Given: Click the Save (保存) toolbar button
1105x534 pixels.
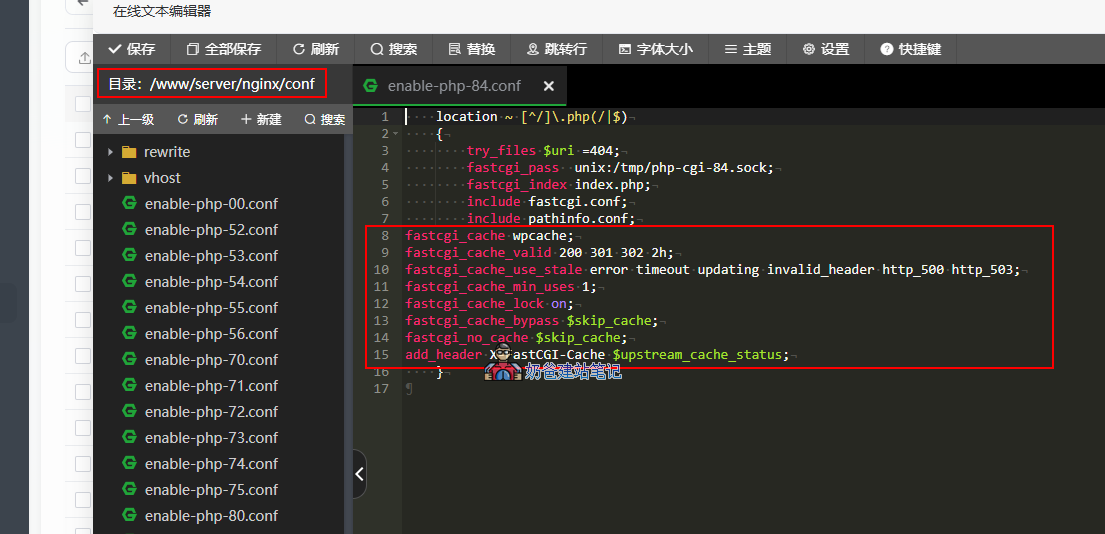Looking at the screenshot, I should click(x=132, y=49).
